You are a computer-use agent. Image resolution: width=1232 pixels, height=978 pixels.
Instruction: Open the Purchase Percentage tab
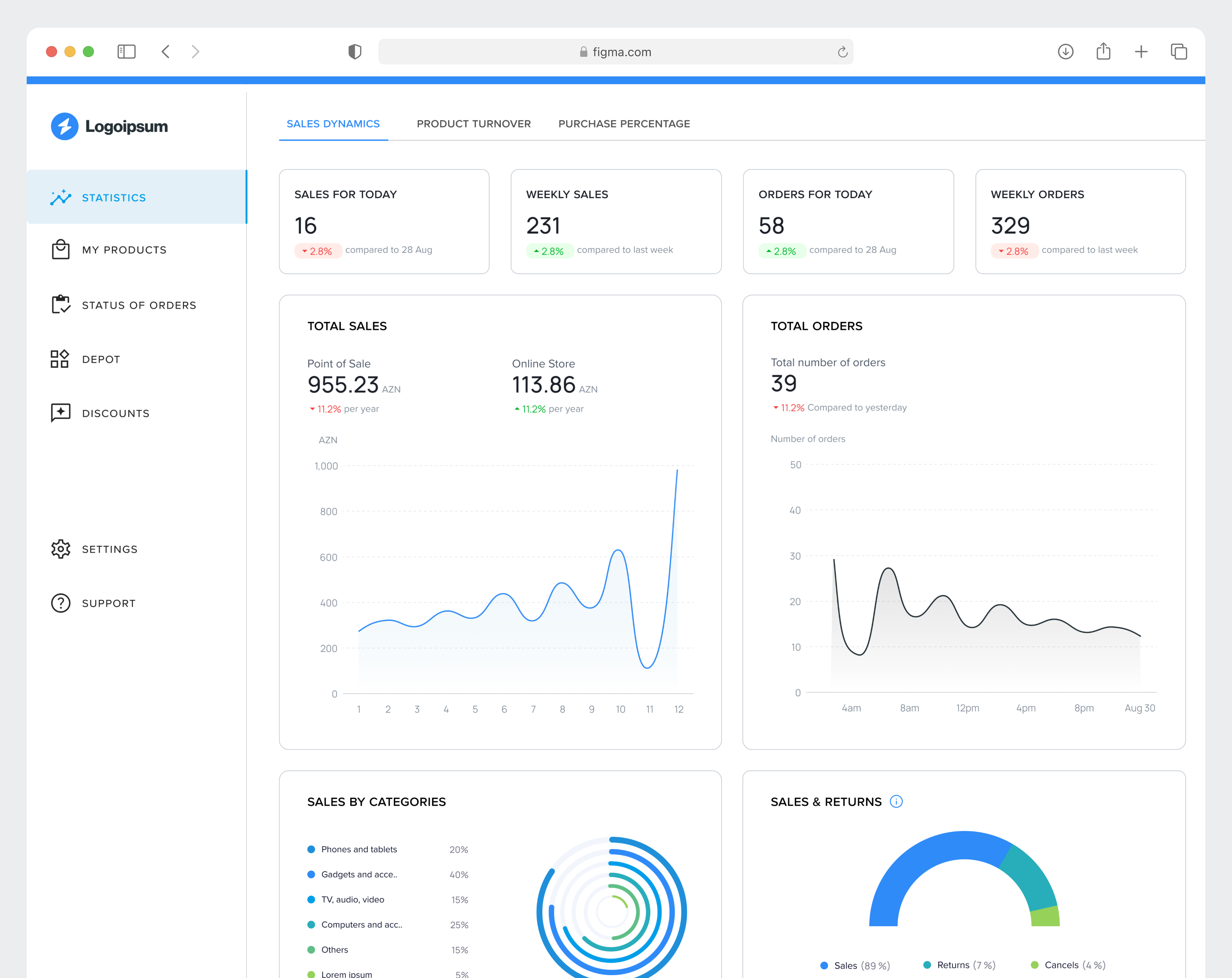[x=624, y=123]
